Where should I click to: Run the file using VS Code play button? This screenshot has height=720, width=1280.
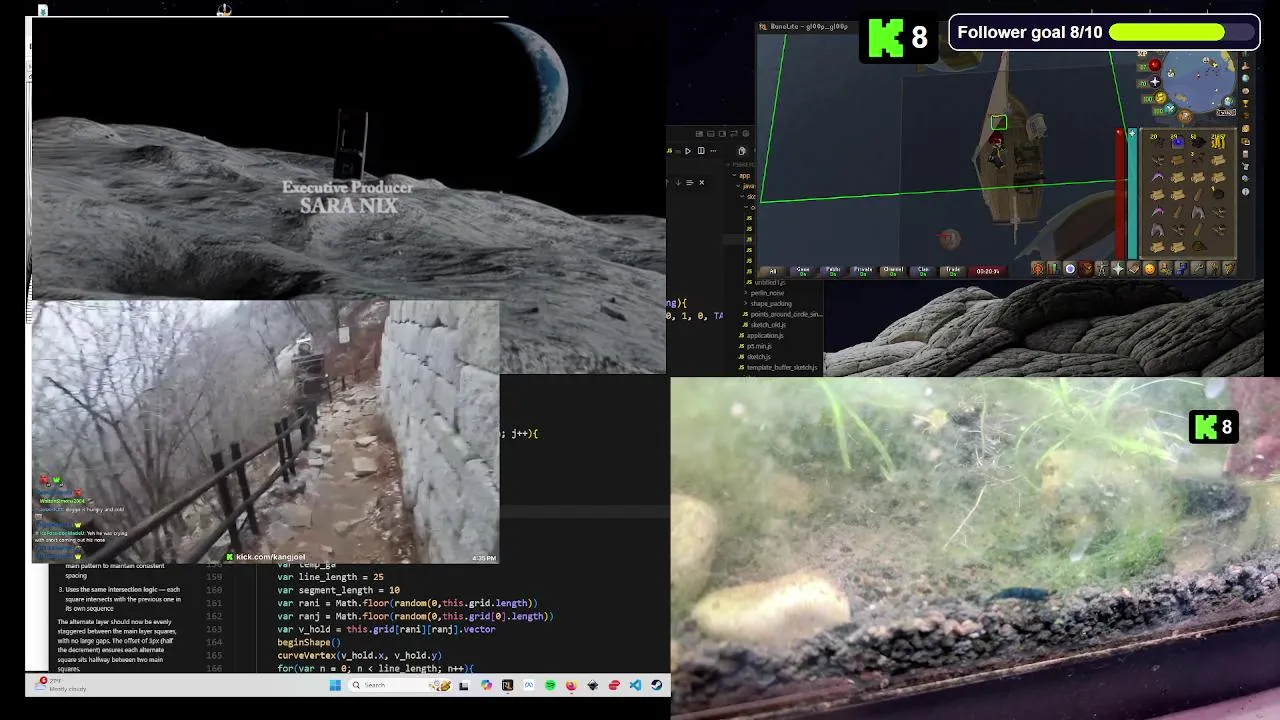coord(688,151)
